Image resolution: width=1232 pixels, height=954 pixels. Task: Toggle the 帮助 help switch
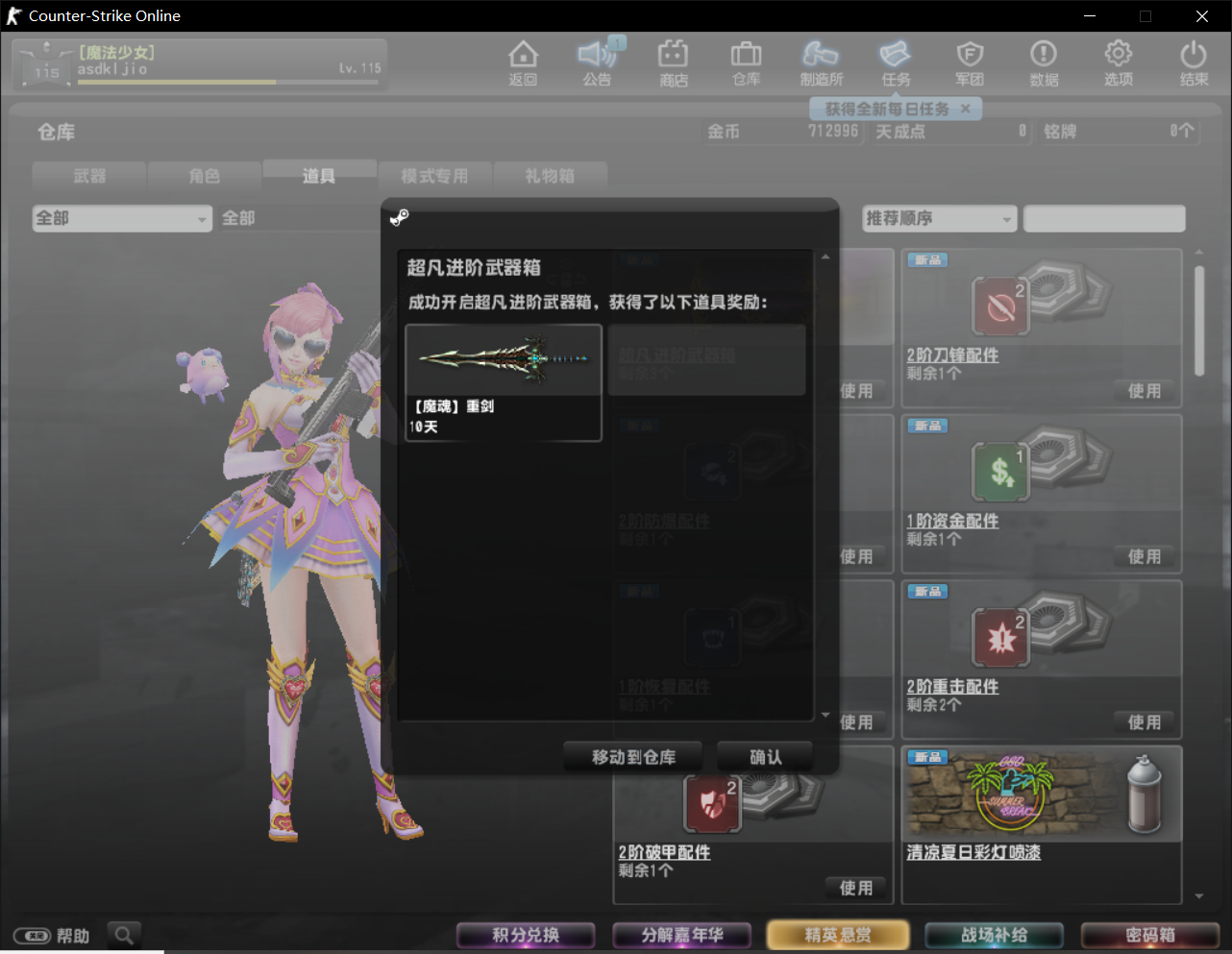pos(32,936)
